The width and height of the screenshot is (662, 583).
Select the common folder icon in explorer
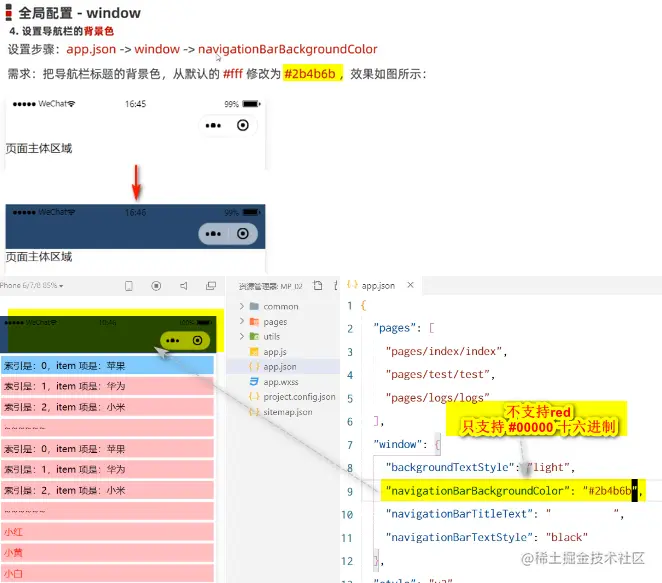point(254,306)
